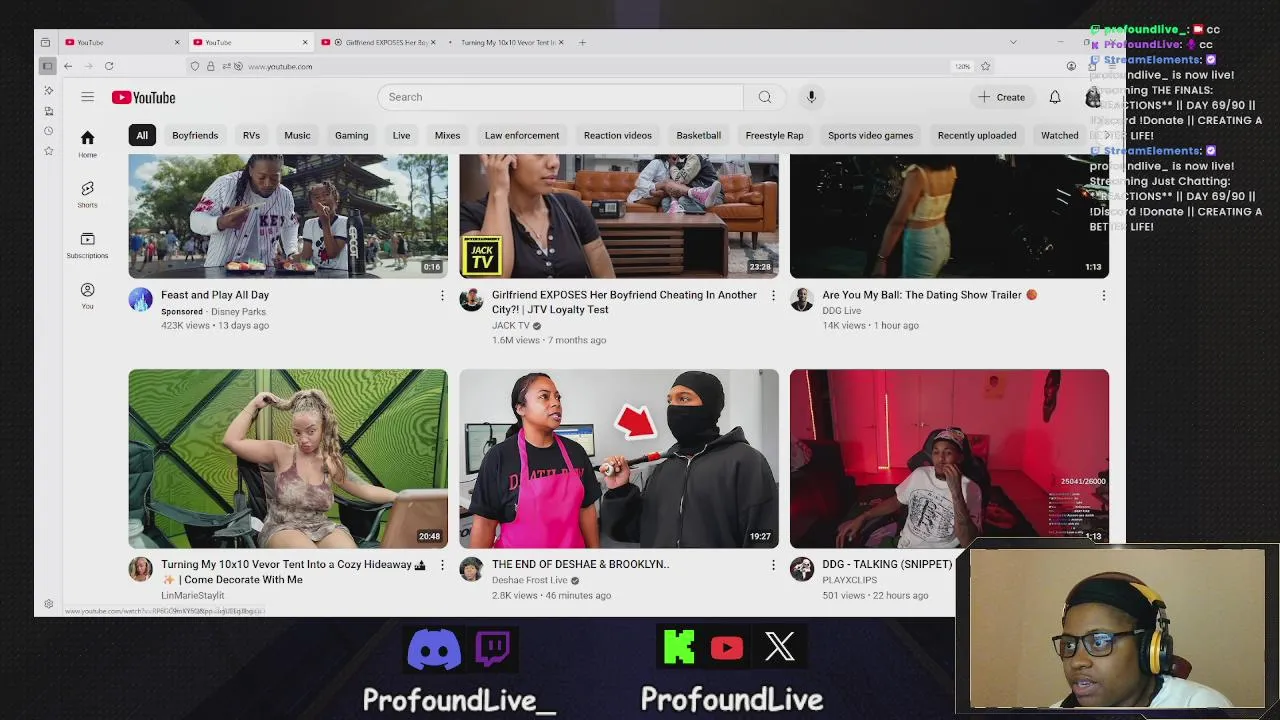
Task: Open bookmarks star in browser sidebar
Action: pyautogui.click(x=48, y=151)
